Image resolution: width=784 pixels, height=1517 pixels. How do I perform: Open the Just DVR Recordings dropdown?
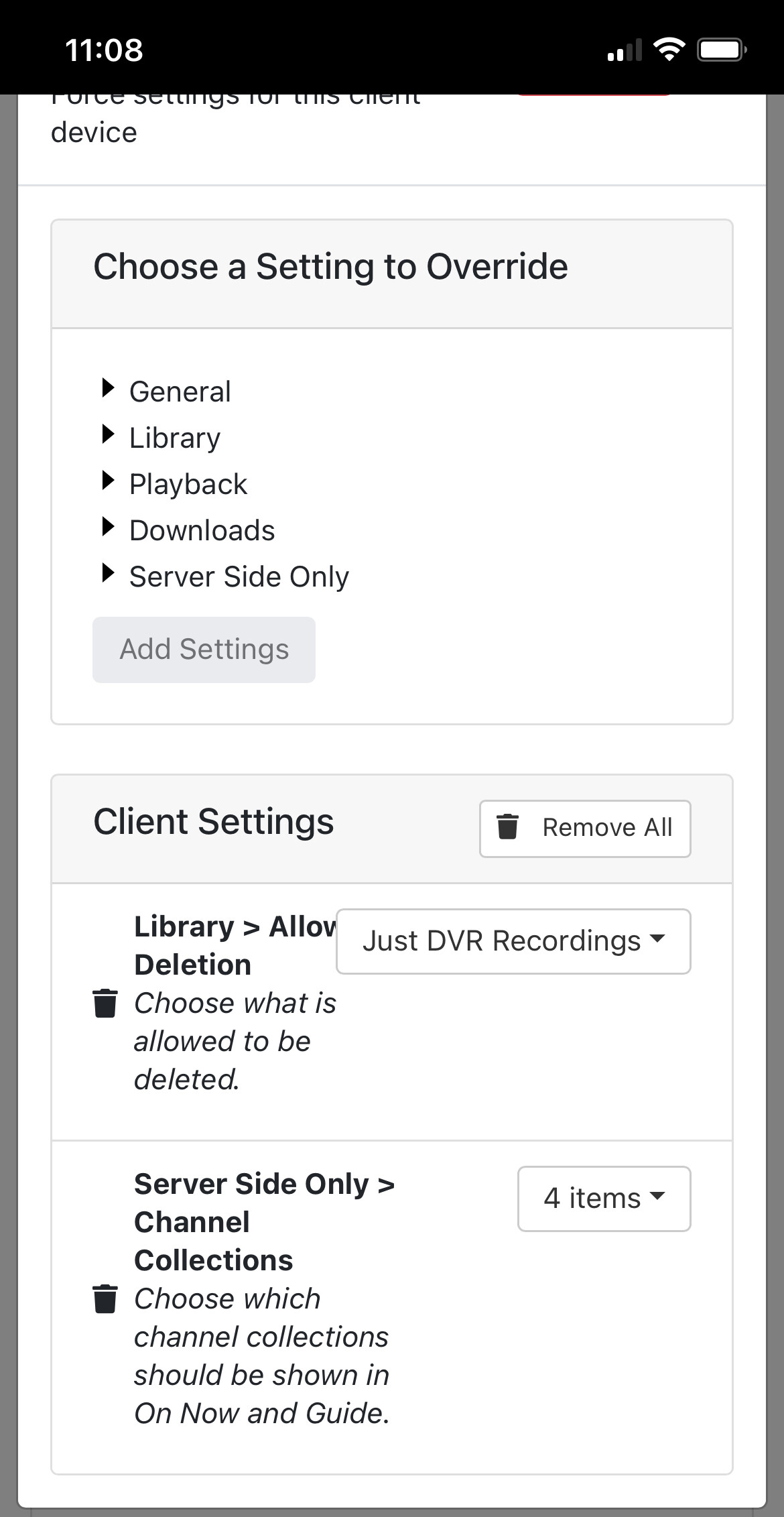513,941
